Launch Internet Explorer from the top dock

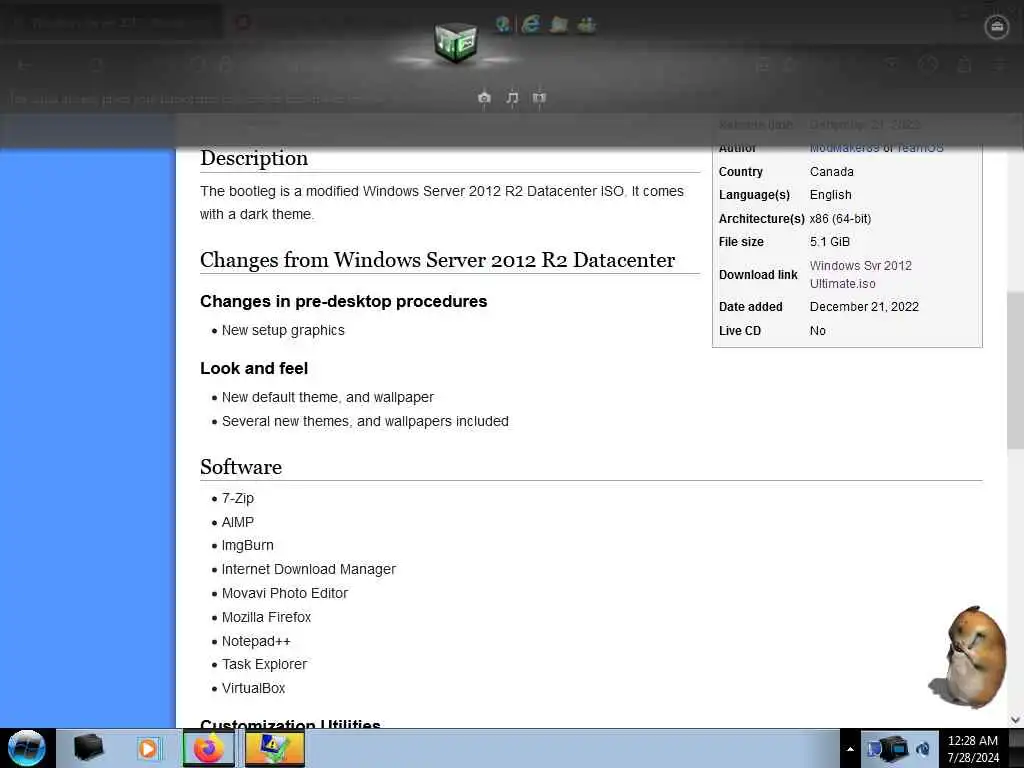(x=530, y=25)
